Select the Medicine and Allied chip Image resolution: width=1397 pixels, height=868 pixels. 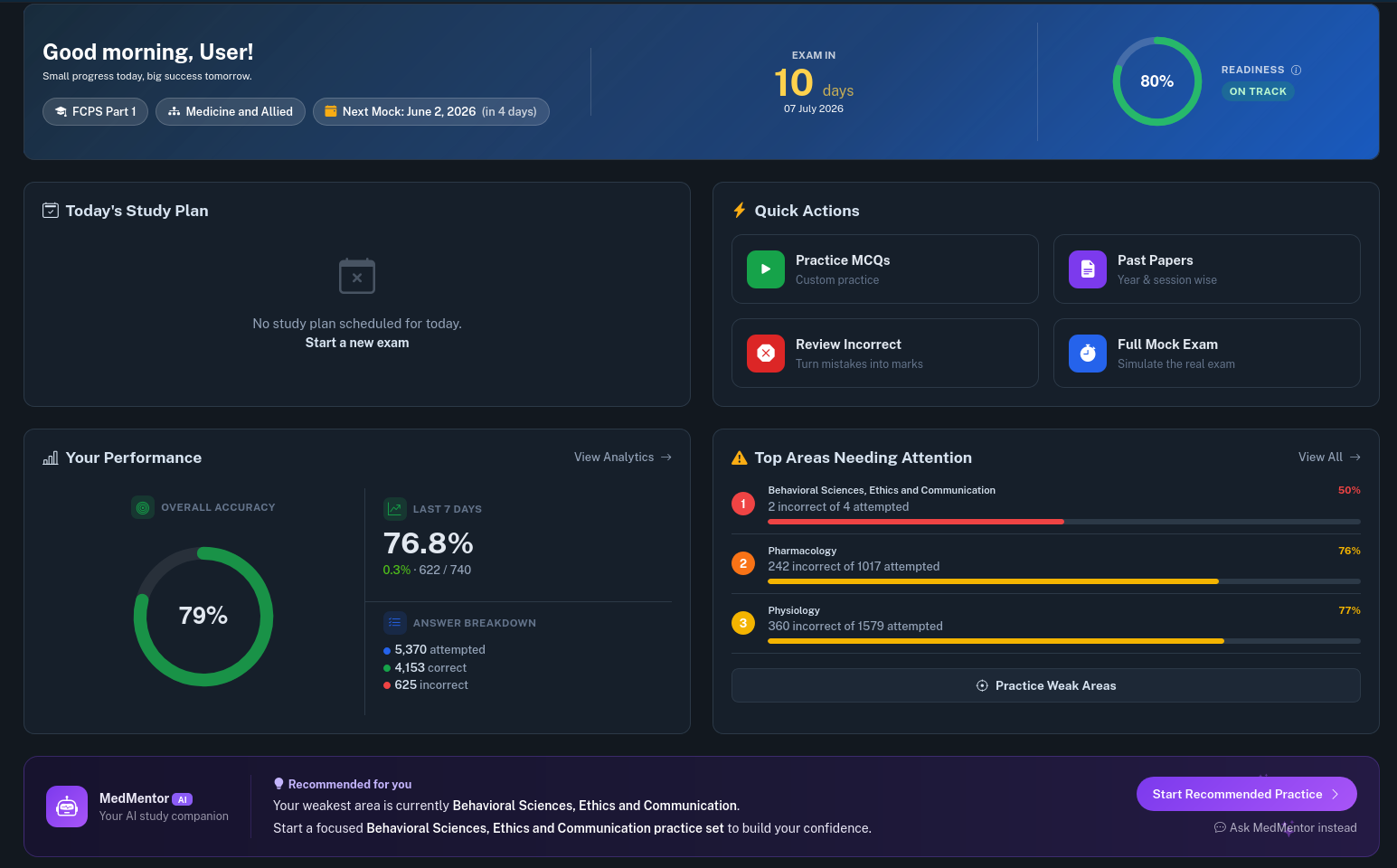click(x=231, y=111)
